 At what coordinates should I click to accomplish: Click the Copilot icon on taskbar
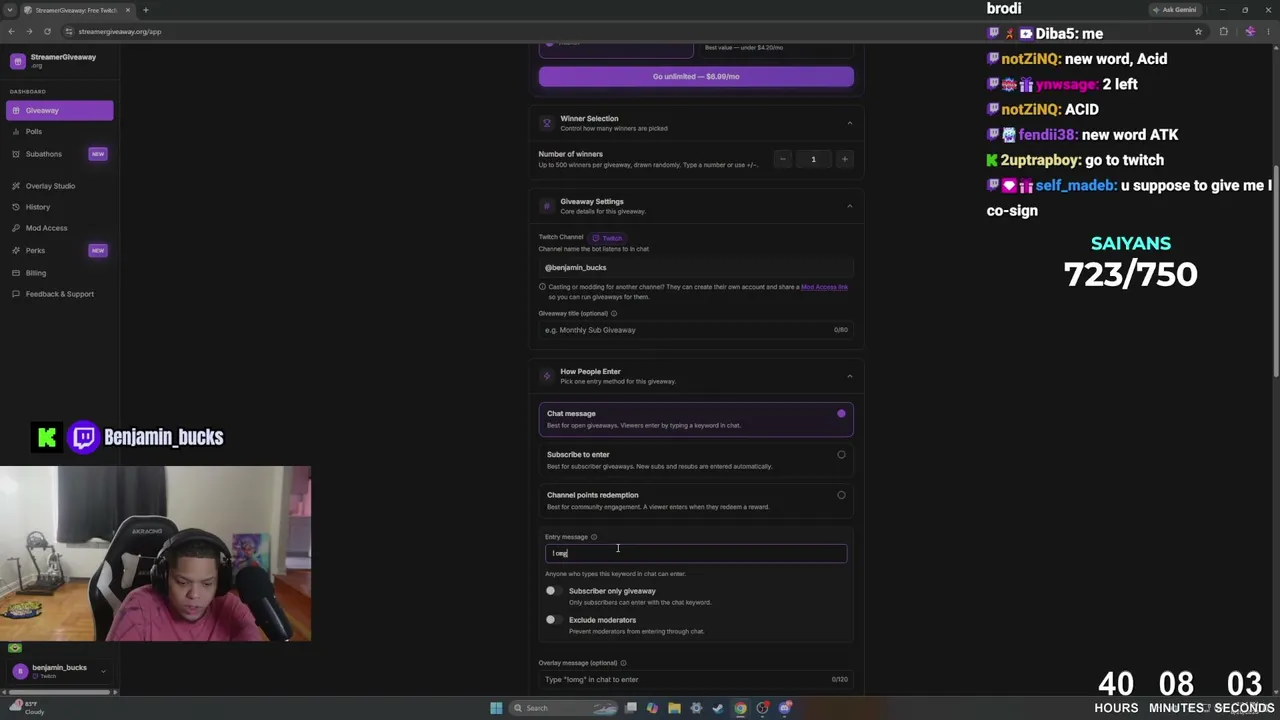click(x=652, y=708)
